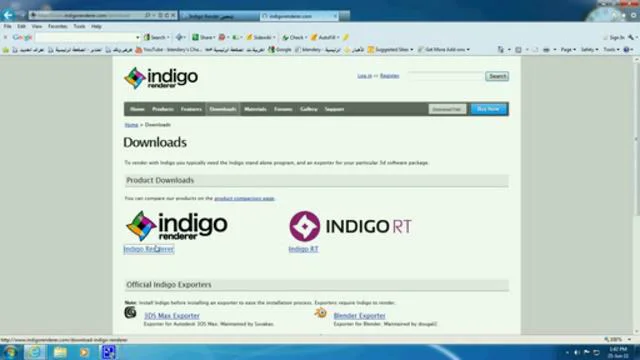Click the IE home icon in command bar
The width and height of the screenshot is (640, 360).
point(501,50)
